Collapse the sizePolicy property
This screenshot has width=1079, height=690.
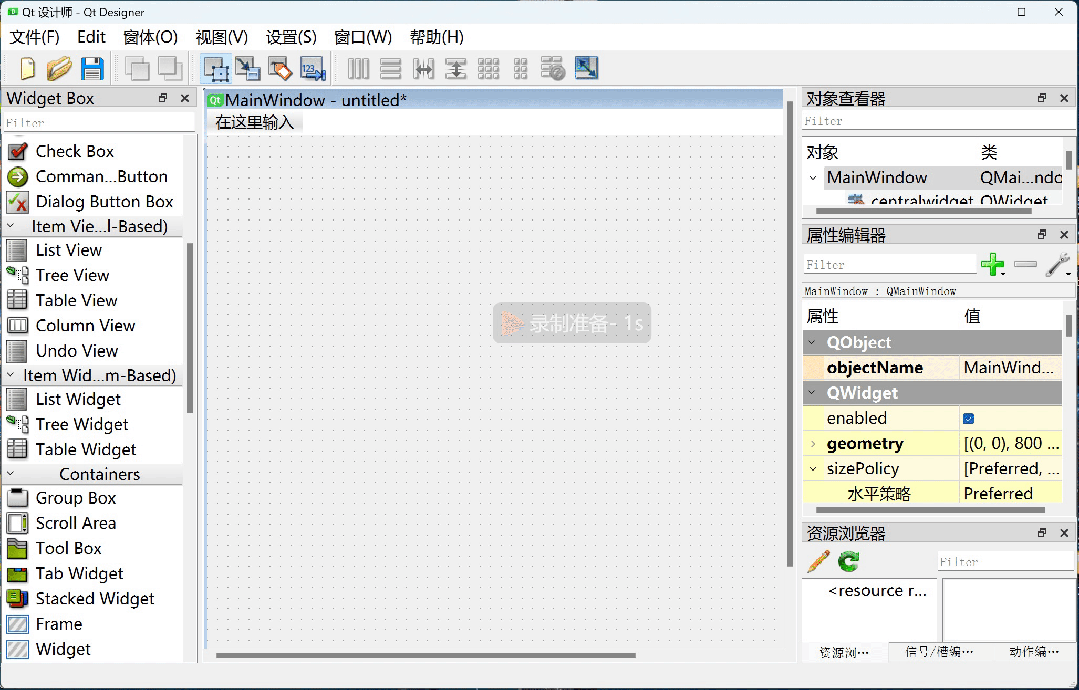(813, 468)
